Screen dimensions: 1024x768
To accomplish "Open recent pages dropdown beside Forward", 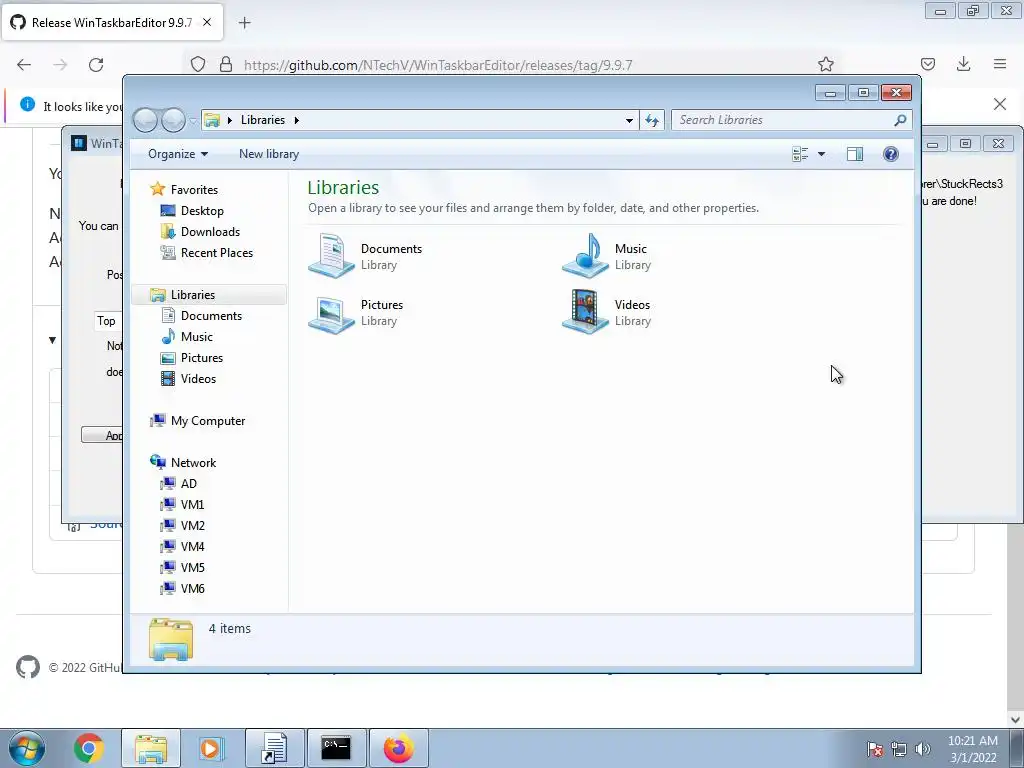I will [193, 121].
